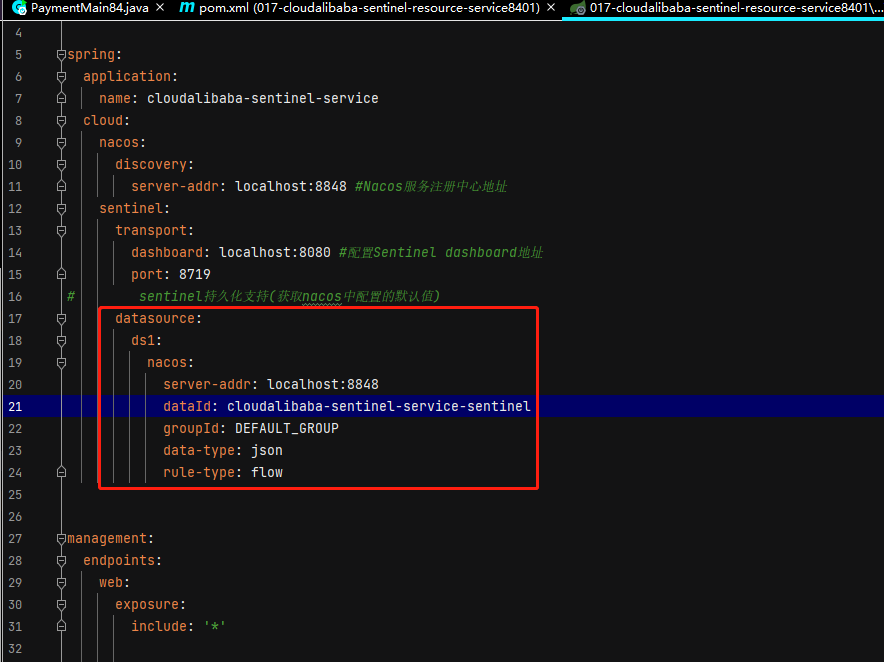This screenshot has height=662, width=884.
Task: Fold the datasource block on line 17
Action: (61, 319)
